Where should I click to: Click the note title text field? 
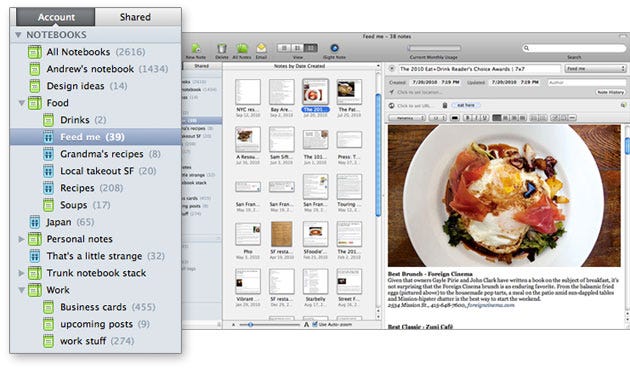tap(479, 69)
